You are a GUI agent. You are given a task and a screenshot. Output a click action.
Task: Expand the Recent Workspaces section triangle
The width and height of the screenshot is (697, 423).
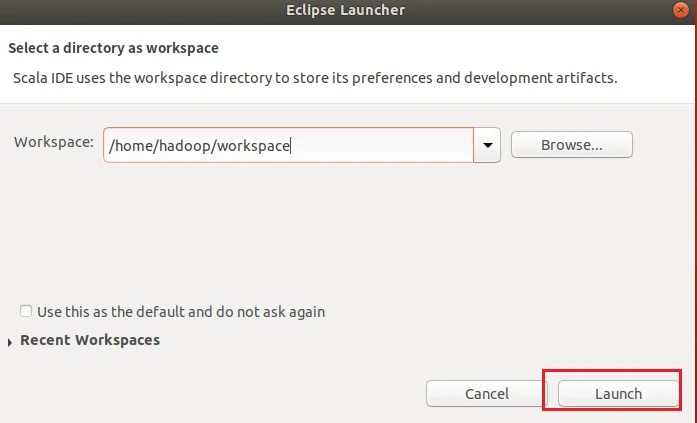(11, 342)
